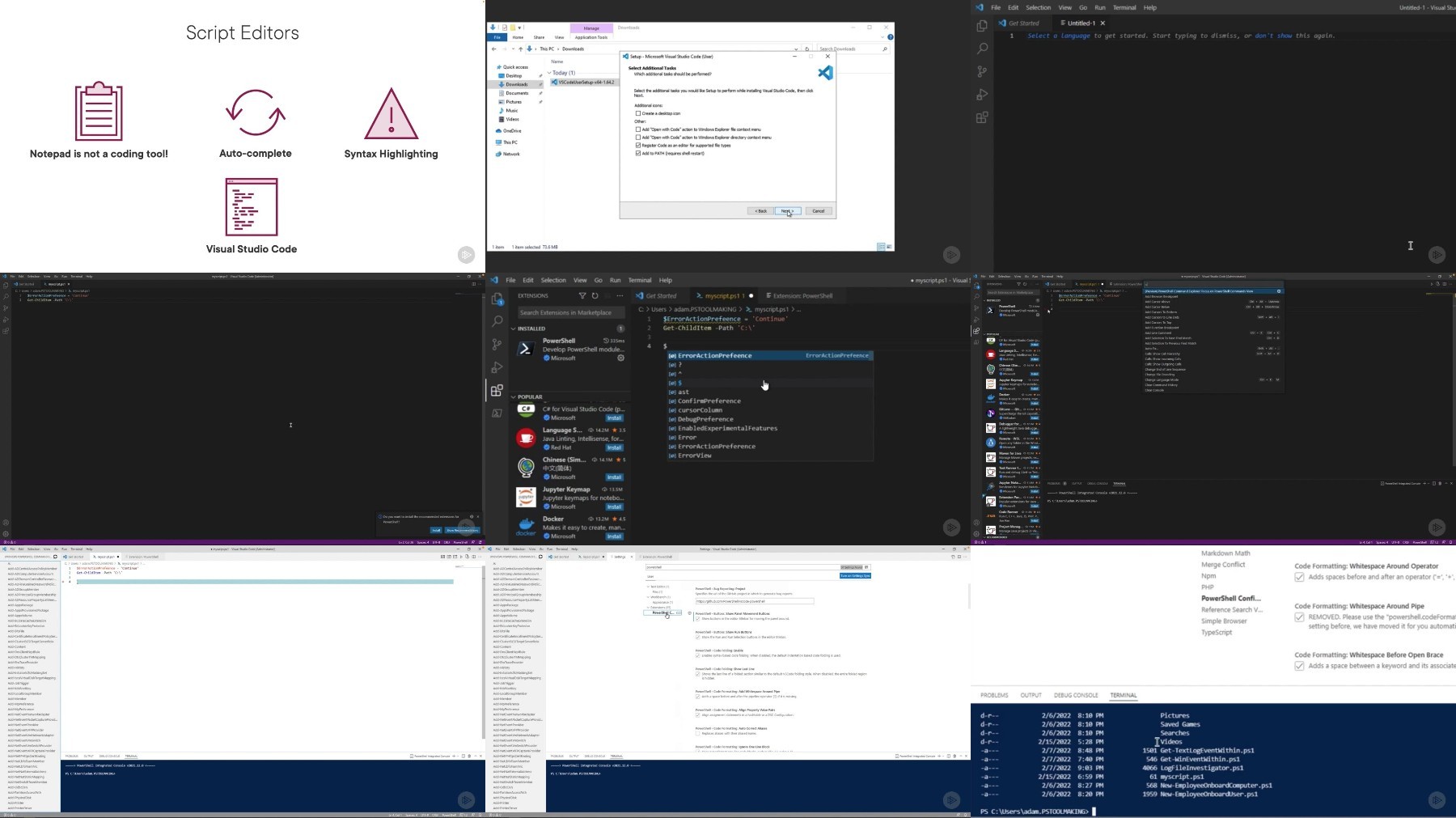Open Explorer view in the IntelliSense suggestions frame
The height and width of the screenshot is (818, 1456).
coord(497,299)
